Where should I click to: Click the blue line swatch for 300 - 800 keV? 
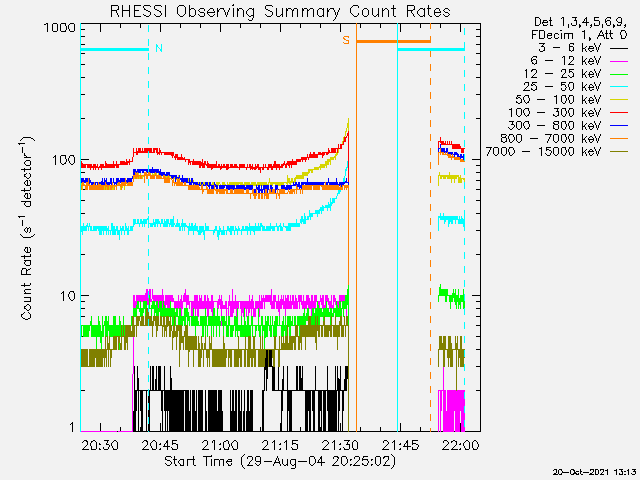pos(619,126)
